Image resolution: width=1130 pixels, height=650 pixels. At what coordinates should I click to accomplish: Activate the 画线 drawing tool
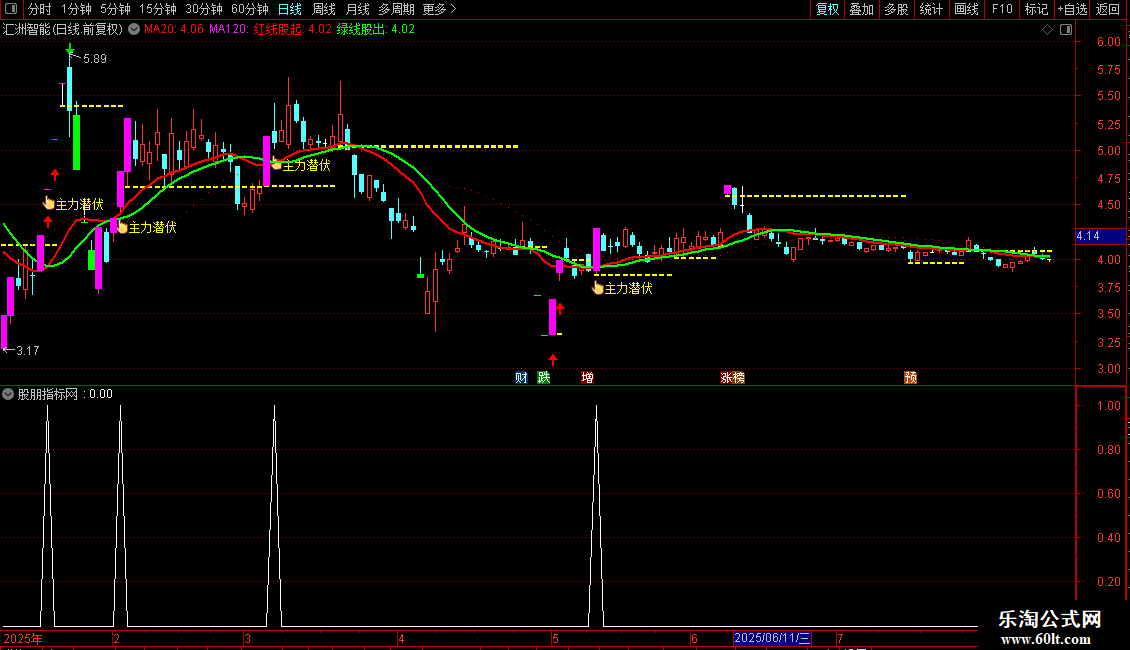pyautogui.click(x=966, y=9)
